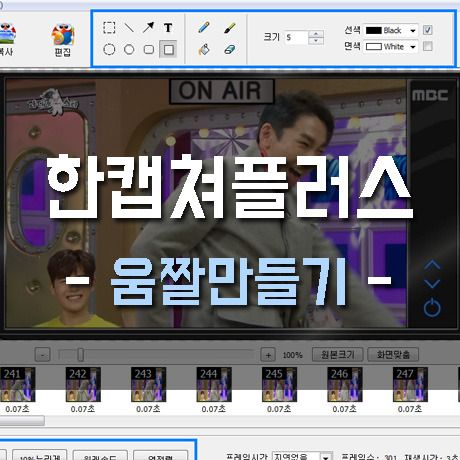This screenshot has height=460, width=460.
Task: Click the Black line color swatch
Action: pos(374,30)
